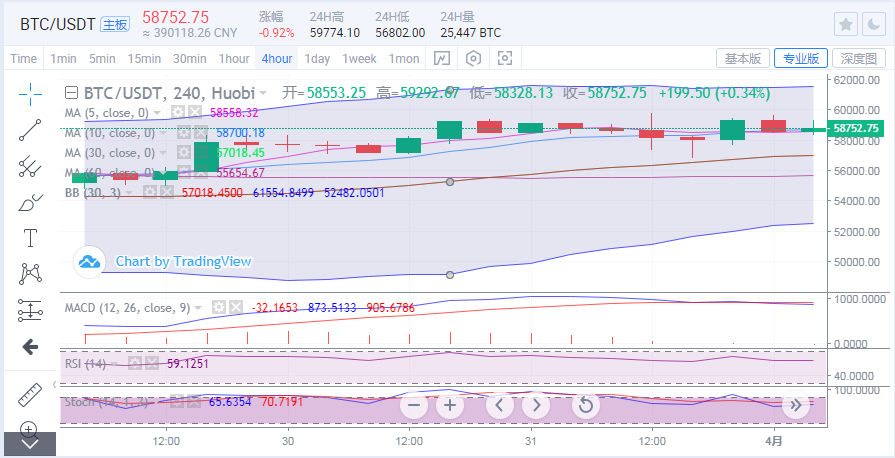The height and width of the screenshot is (458, 895).
Task: Remove the RSI (14) indicator
Action: click(151, 364)
